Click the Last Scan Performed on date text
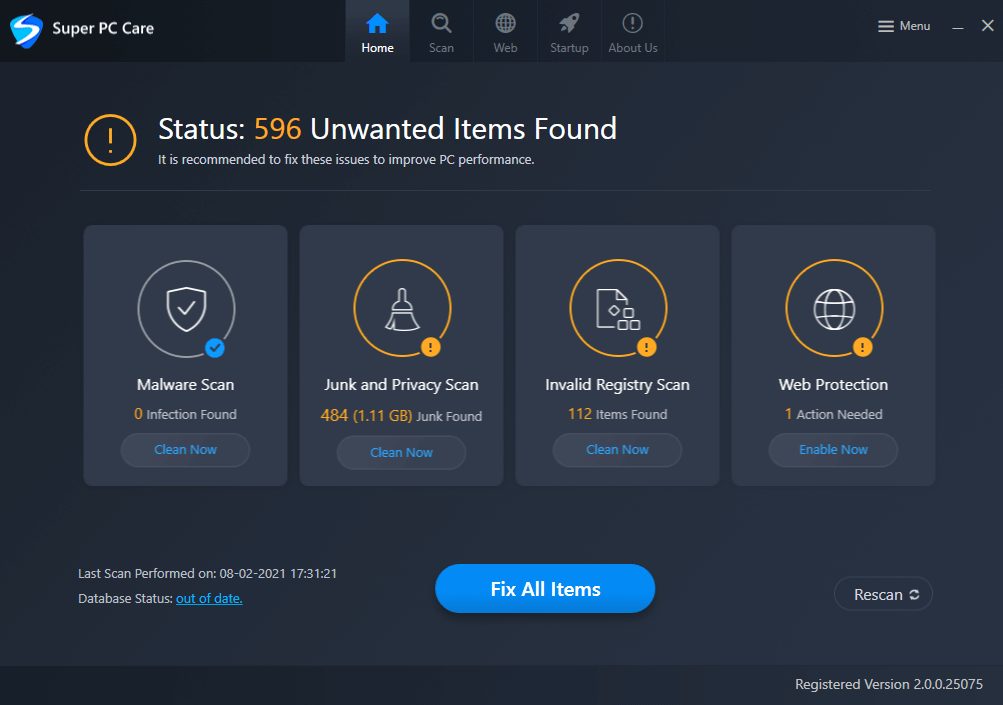 coord(207,574)
